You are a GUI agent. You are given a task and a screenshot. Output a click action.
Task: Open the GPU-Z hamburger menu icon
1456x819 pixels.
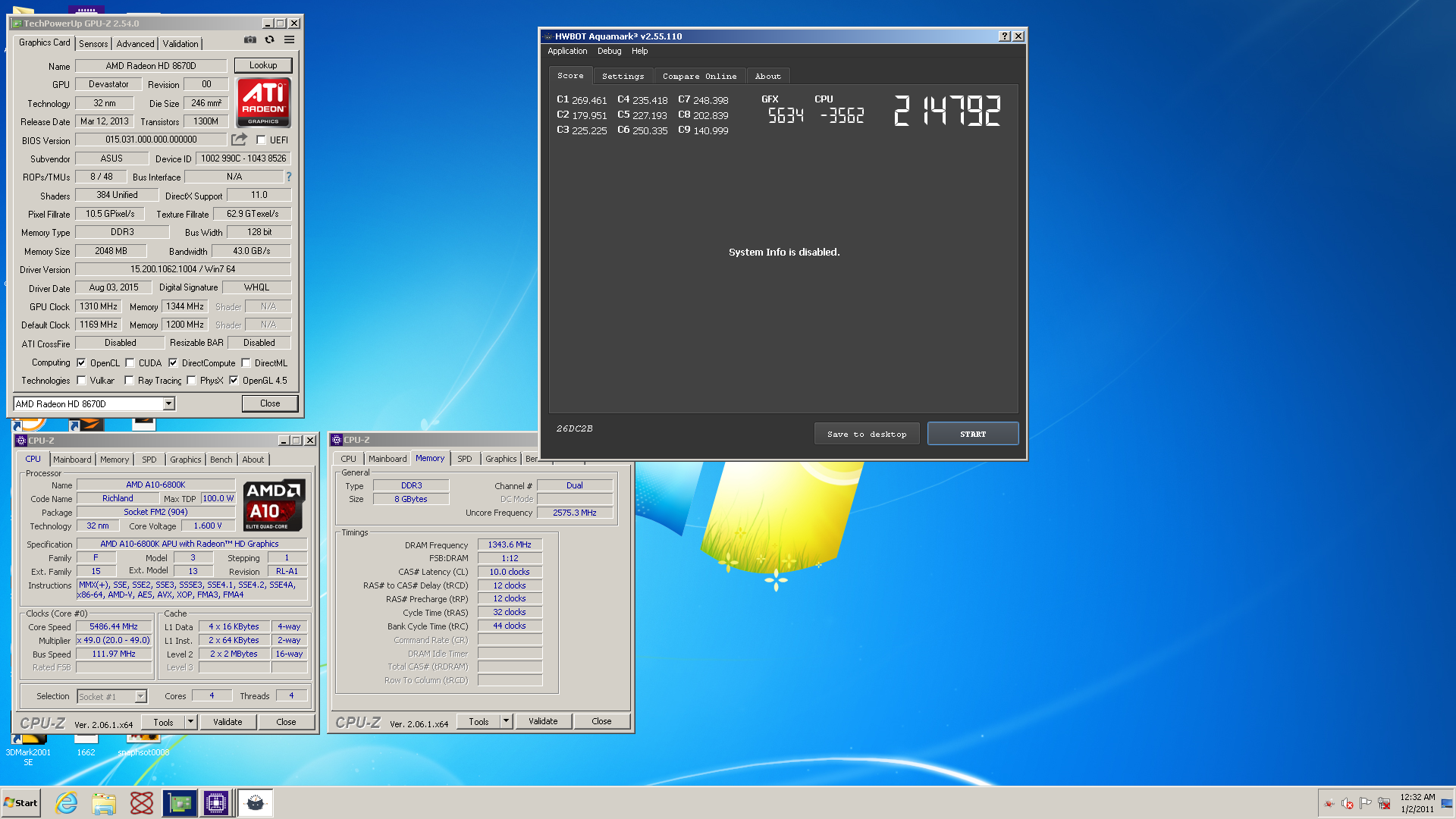[x=290, y=39]
